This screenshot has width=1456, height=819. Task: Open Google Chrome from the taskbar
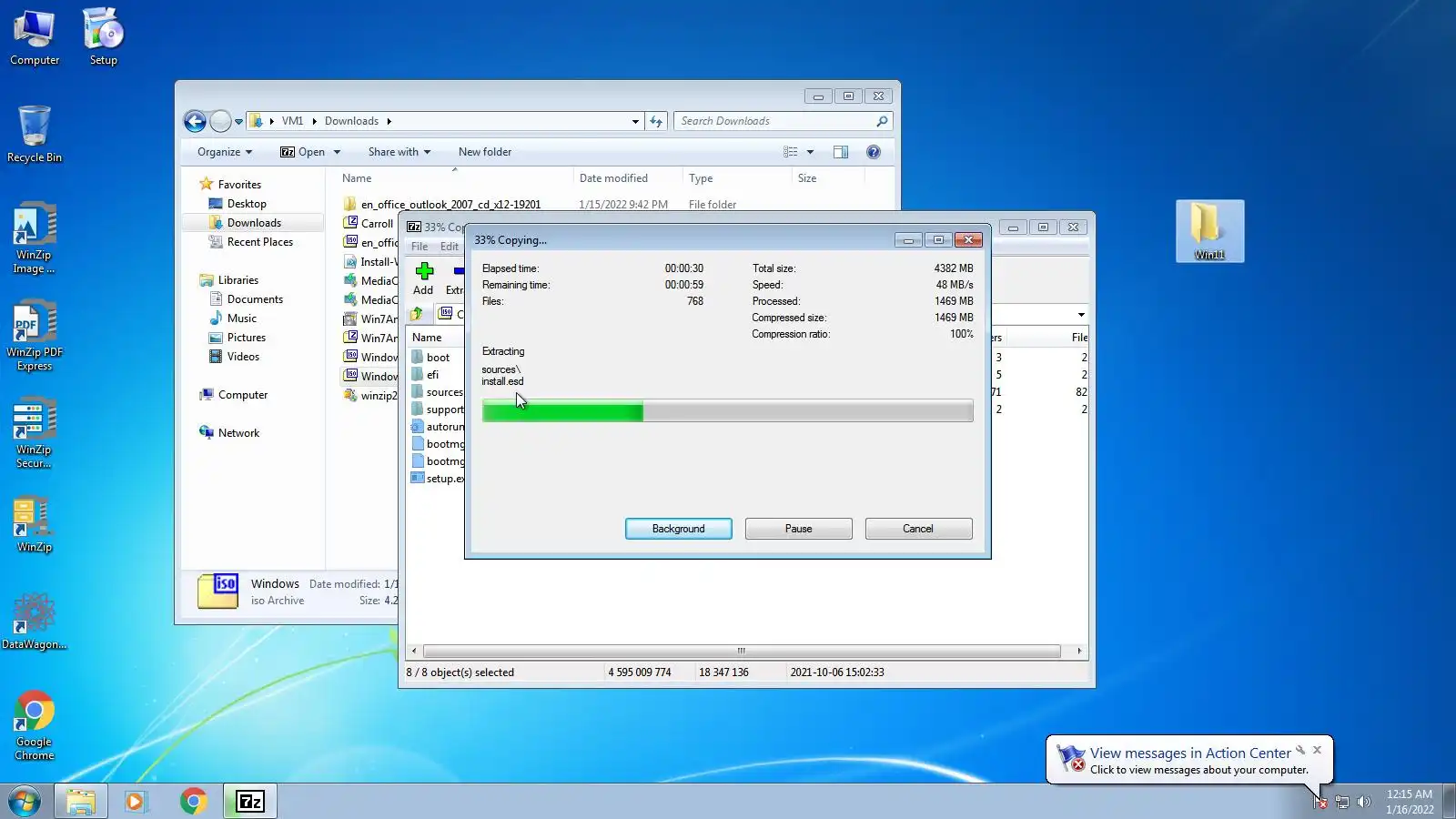(x=193, y=802)
